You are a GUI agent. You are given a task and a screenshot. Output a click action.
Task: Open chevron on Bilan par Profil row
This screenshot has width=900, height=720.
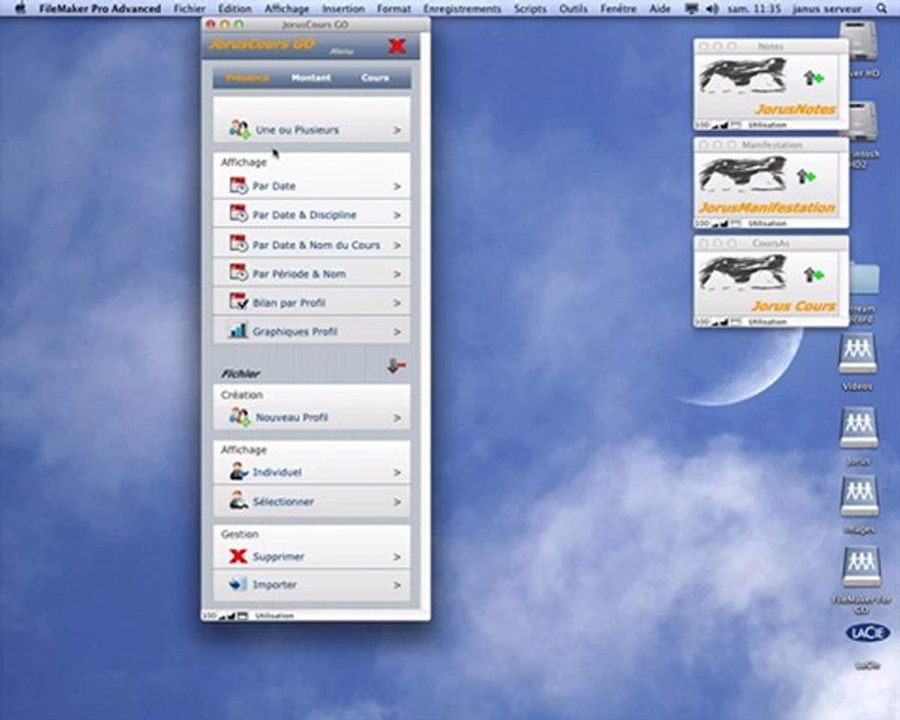point(397,303)
